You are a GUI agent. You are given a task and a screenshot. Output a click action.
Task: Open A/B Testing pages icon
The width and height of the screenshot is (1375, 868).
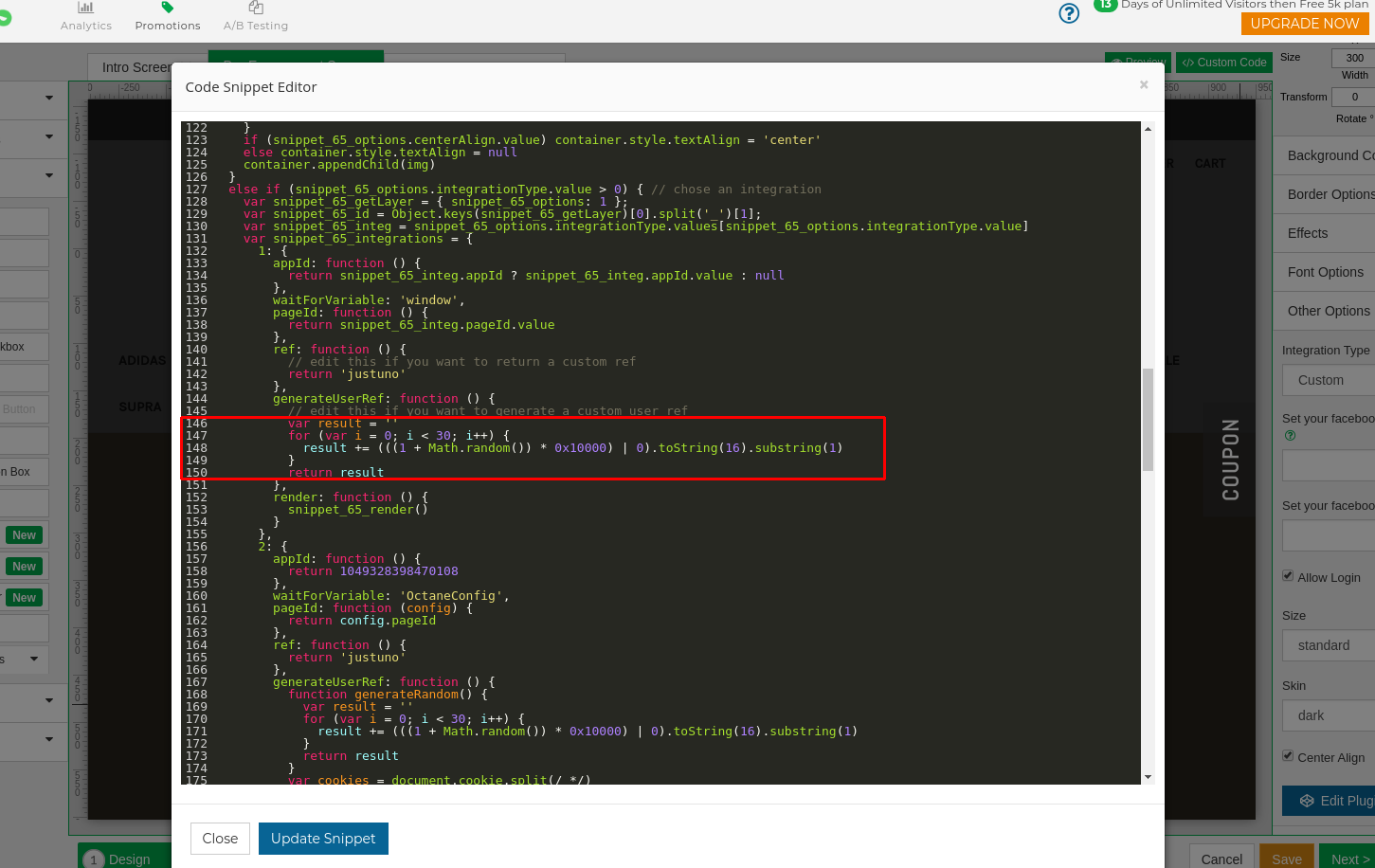click(x=256, y=8)
